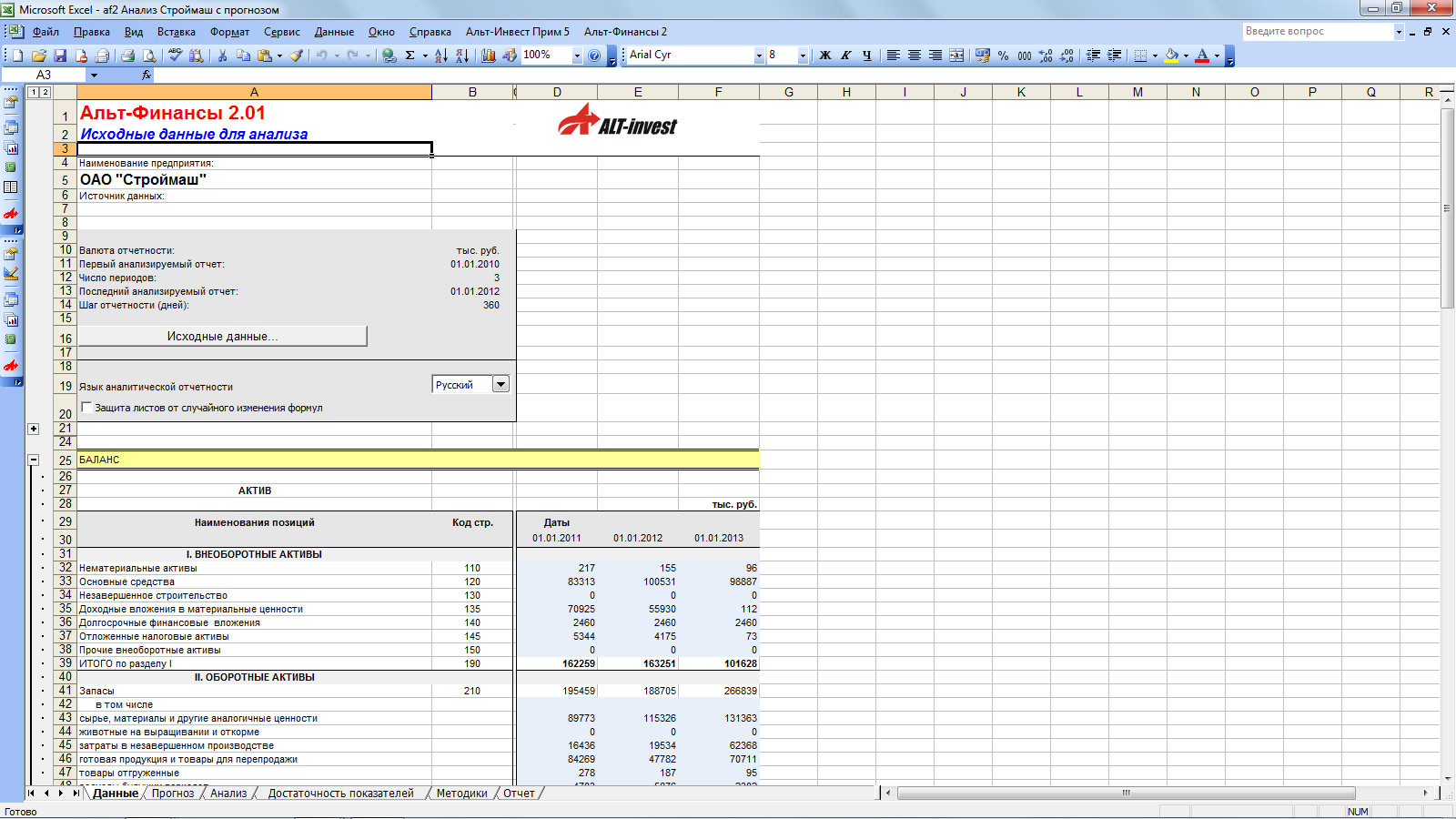The width and height of the screenshot is (1456, 819).
Task: Collapse БАЛАНС group with minus button
Action: point(34,460)
